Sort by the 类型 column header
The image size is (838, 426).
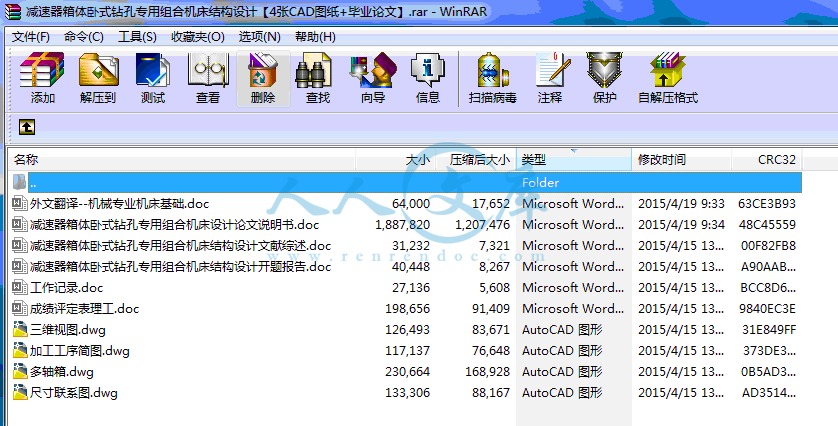click(x=573, y=159)
